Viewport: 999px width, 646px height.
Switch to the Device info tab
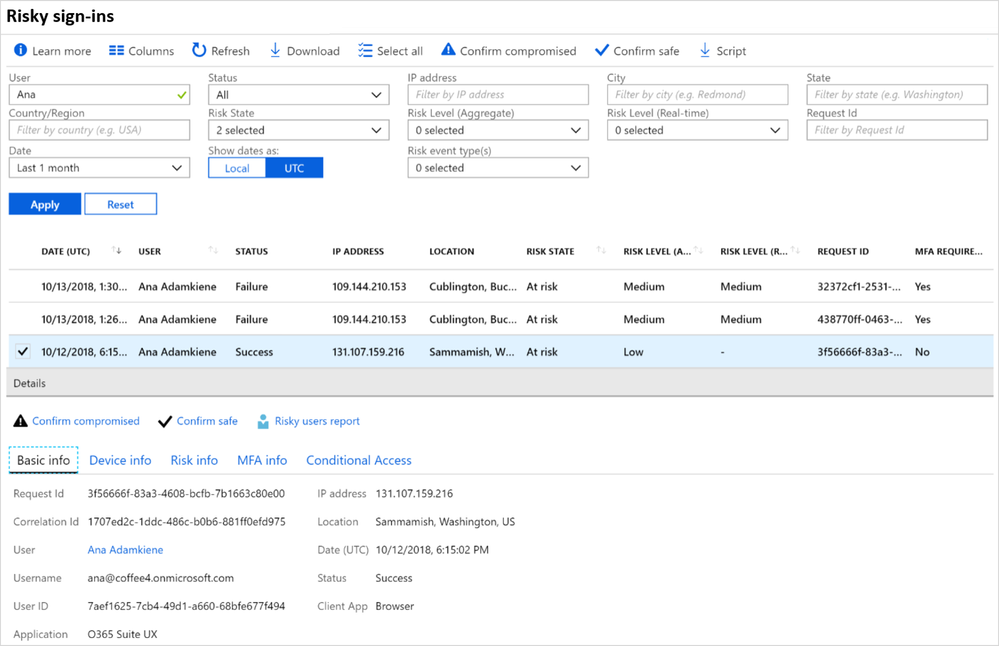coord(120,460)
